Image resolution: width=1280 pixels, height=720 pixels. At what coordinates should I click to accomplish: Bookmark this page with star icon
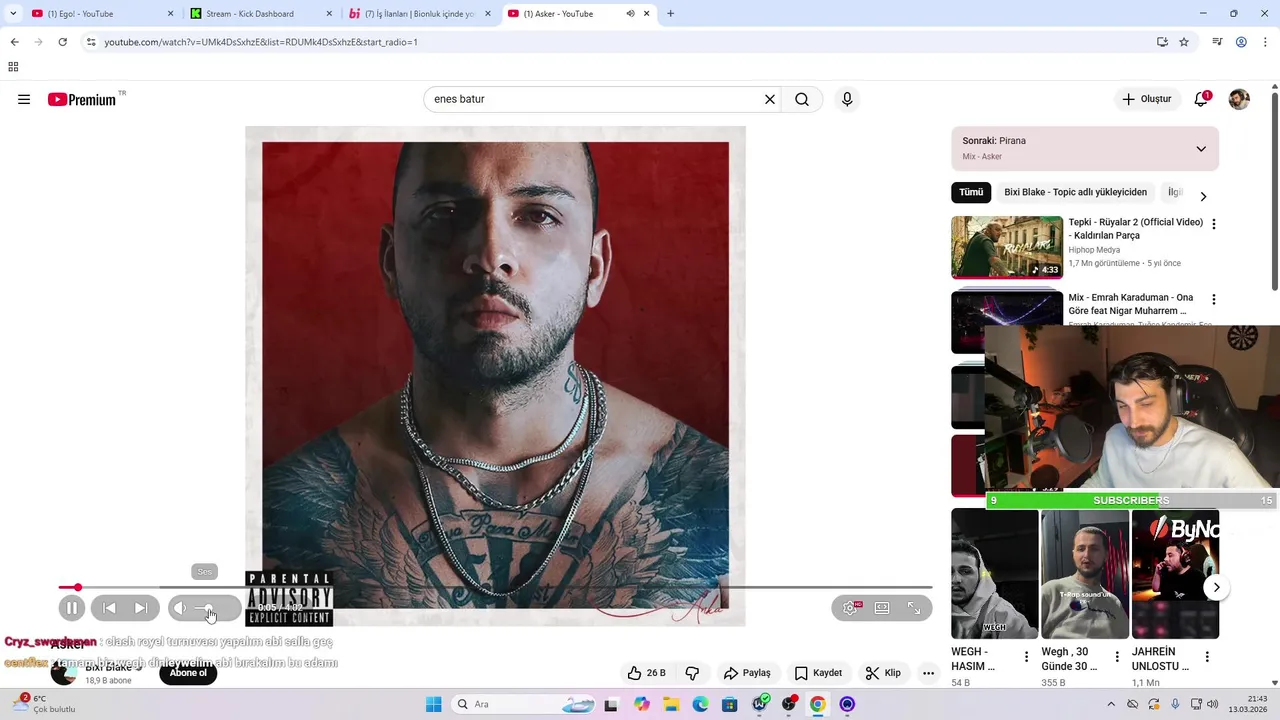(x=1184, y=42)
